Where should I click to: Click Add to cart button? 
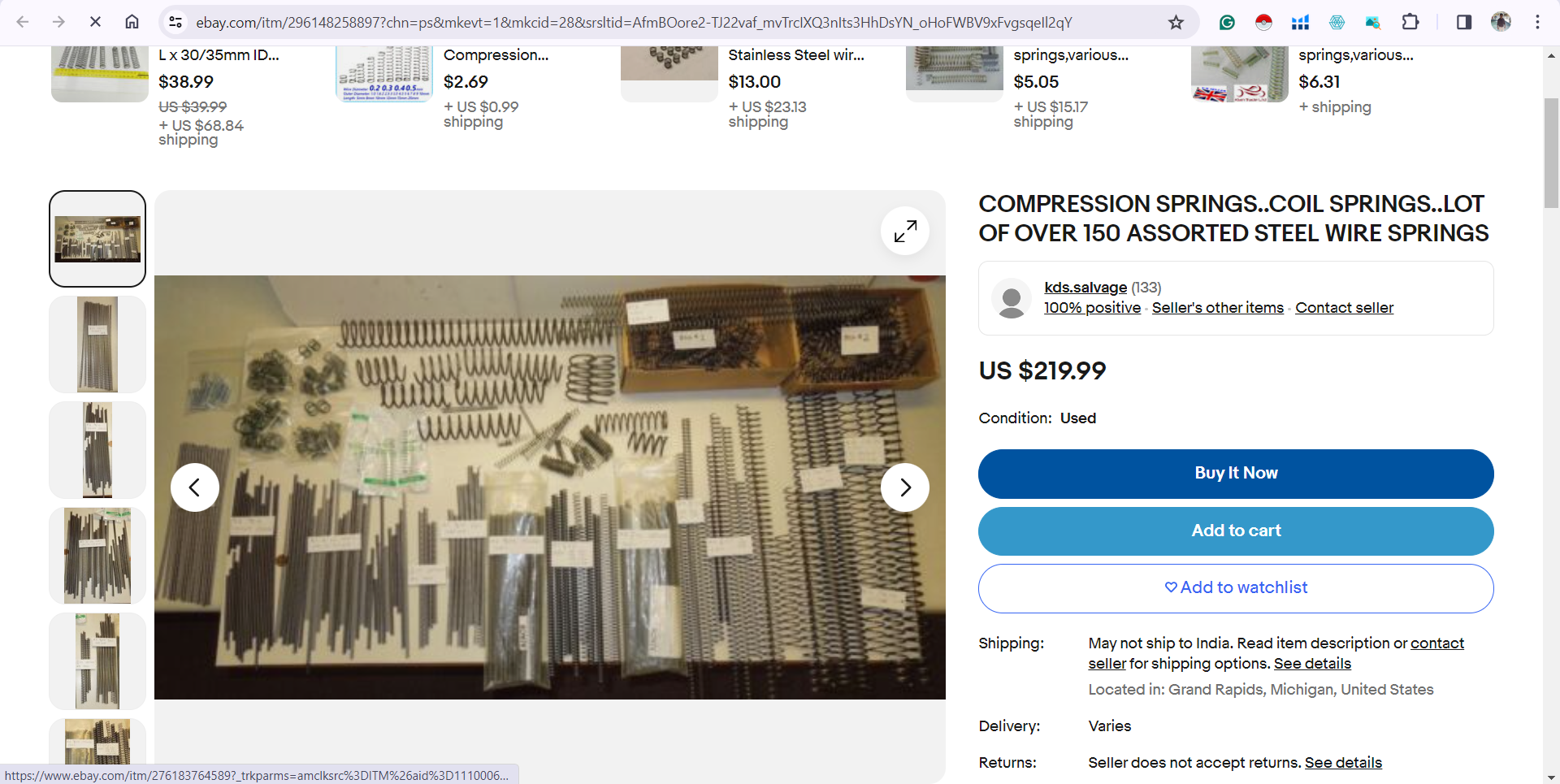pos(1236,531)
